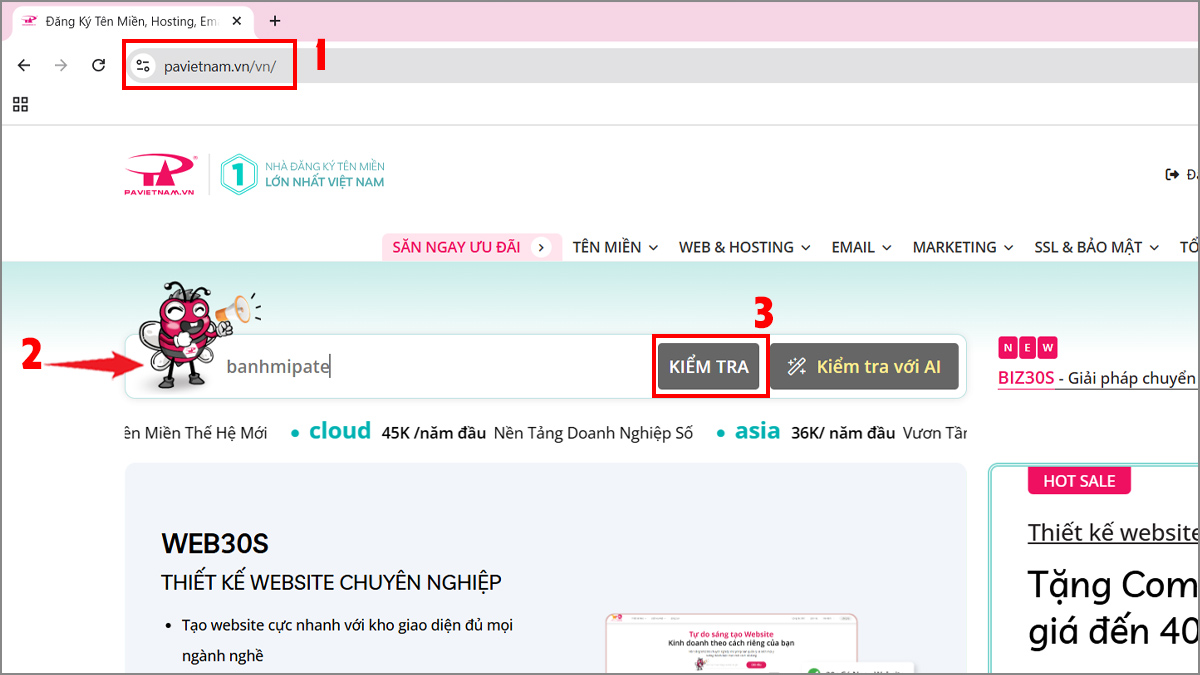Click the number 1 registrar badge icon
Image resolution: width=1200 pixels, height=675 pixels.
(x=238, y=174)
